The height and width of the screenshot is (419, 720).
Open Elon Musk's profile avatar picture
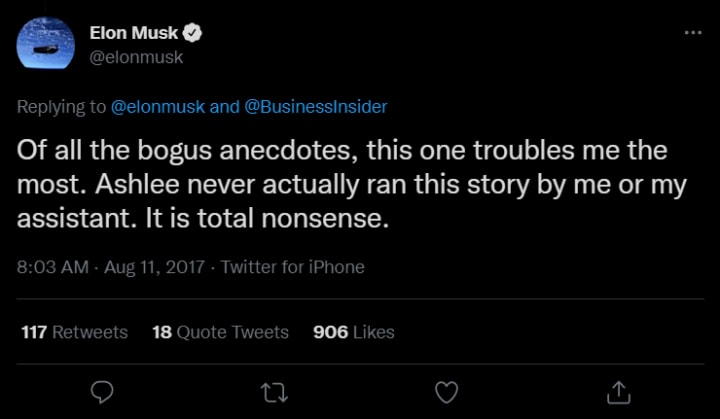pos(46,44)
